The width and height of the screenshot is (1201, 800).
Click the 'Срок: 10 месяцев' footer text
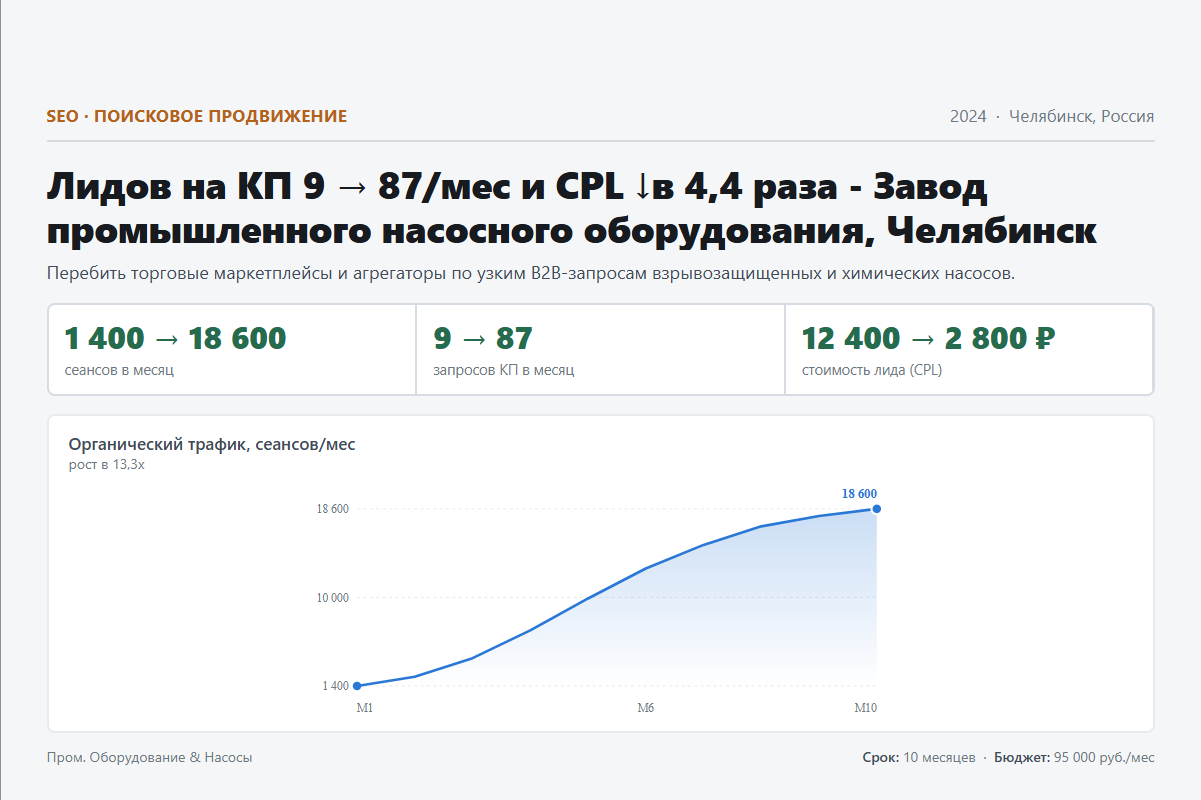[919, 758]
